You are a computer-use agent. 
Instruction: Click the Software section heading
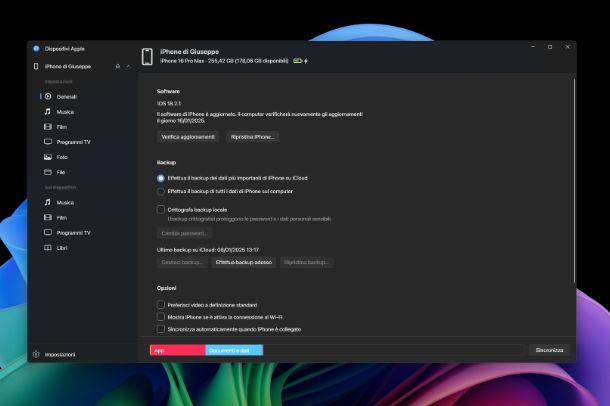168,91
